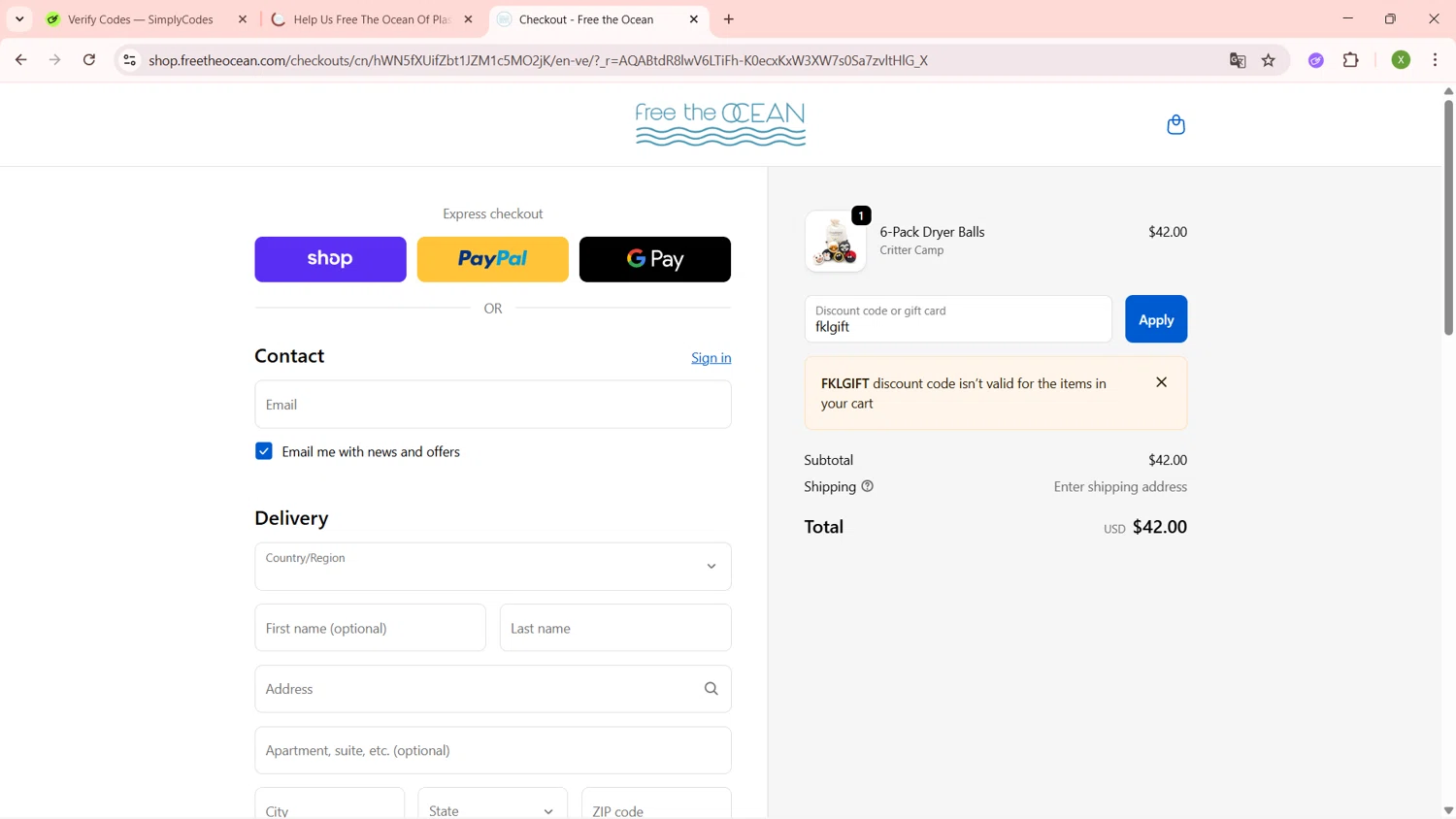This screenshot has height=819, width=1456.
Task: Click the USD $42.00 total amount
Action: click(x=1145, y=527)
